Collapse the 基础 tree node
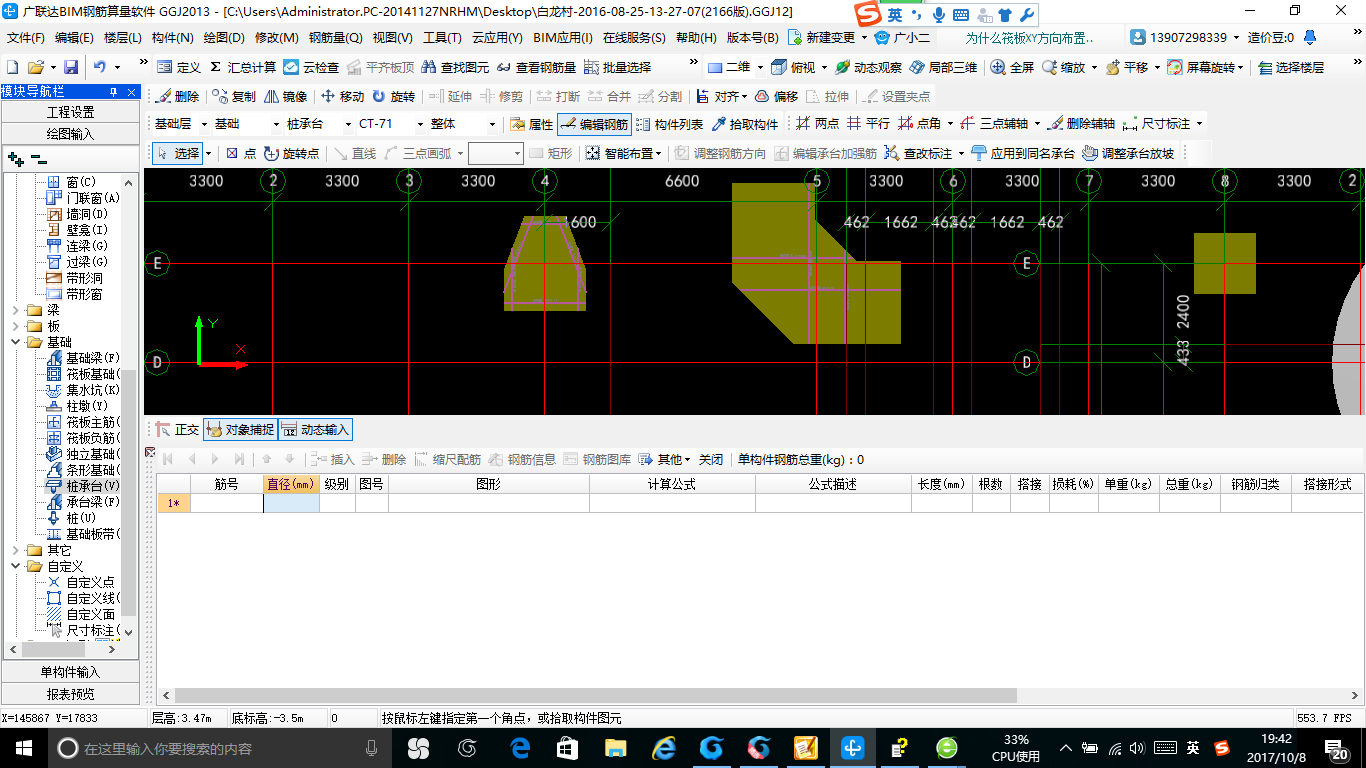The height and width of the screenshot is (768, 1366). (15, 342)
